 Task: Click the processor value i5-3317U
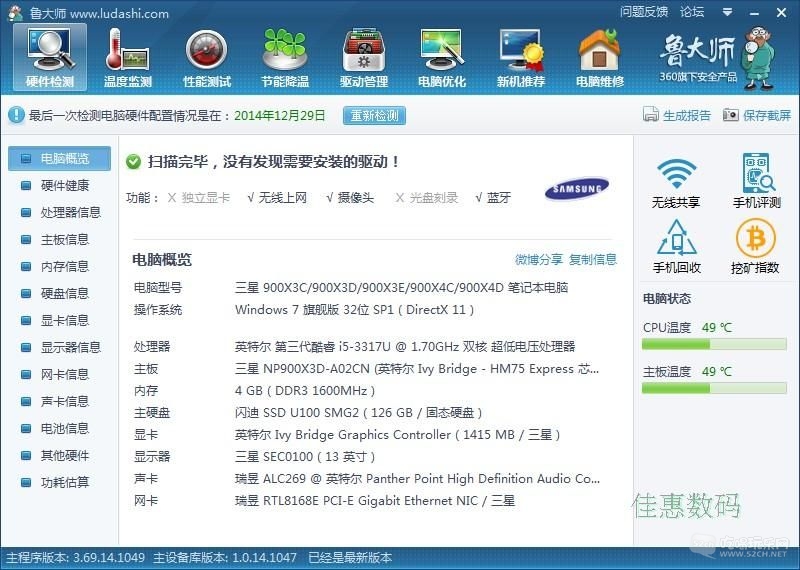coord(405,346)
